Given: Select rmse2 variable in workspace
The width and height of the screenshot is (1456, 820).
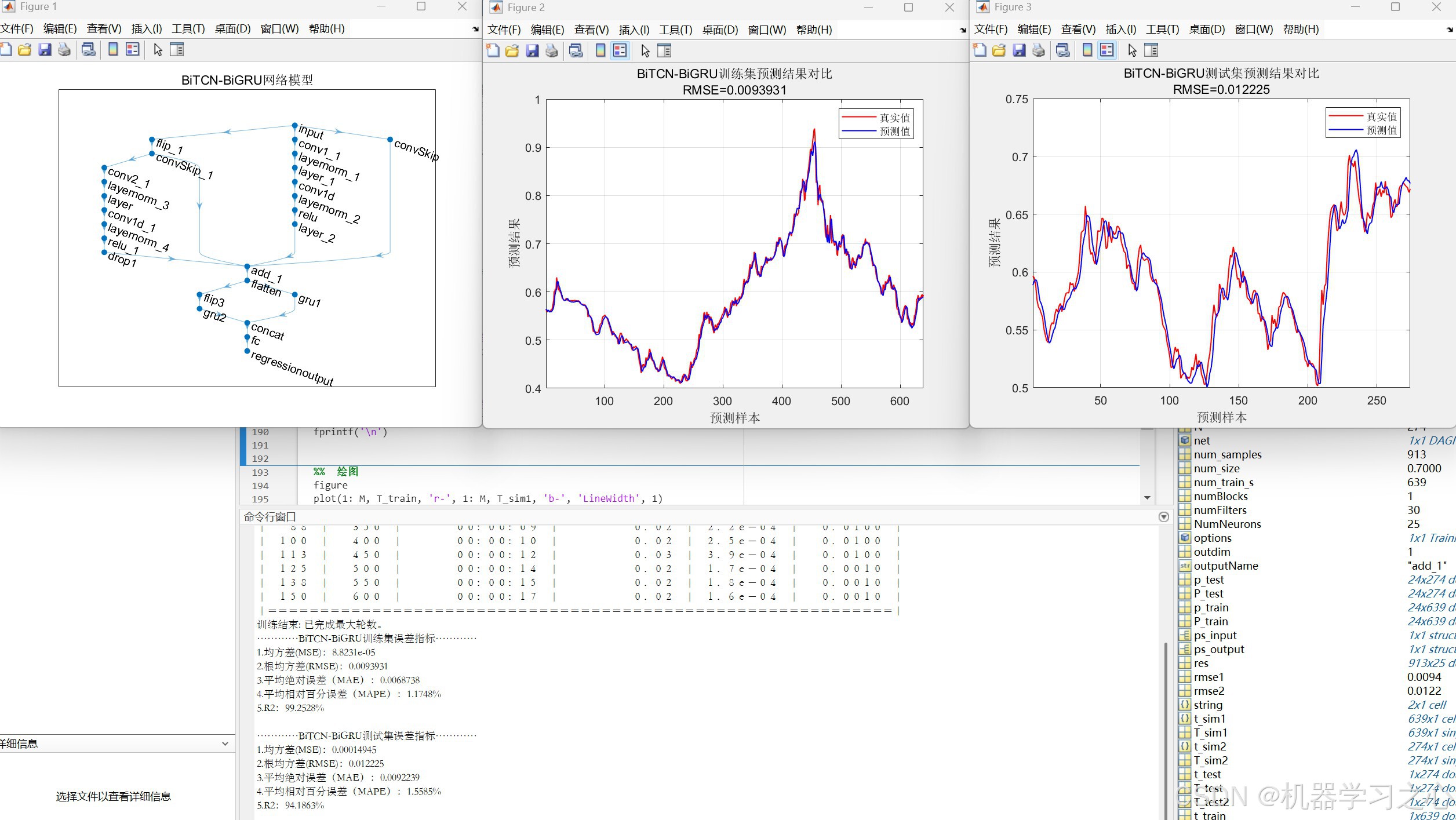Looking at the screenshot, I should 1209,691.
